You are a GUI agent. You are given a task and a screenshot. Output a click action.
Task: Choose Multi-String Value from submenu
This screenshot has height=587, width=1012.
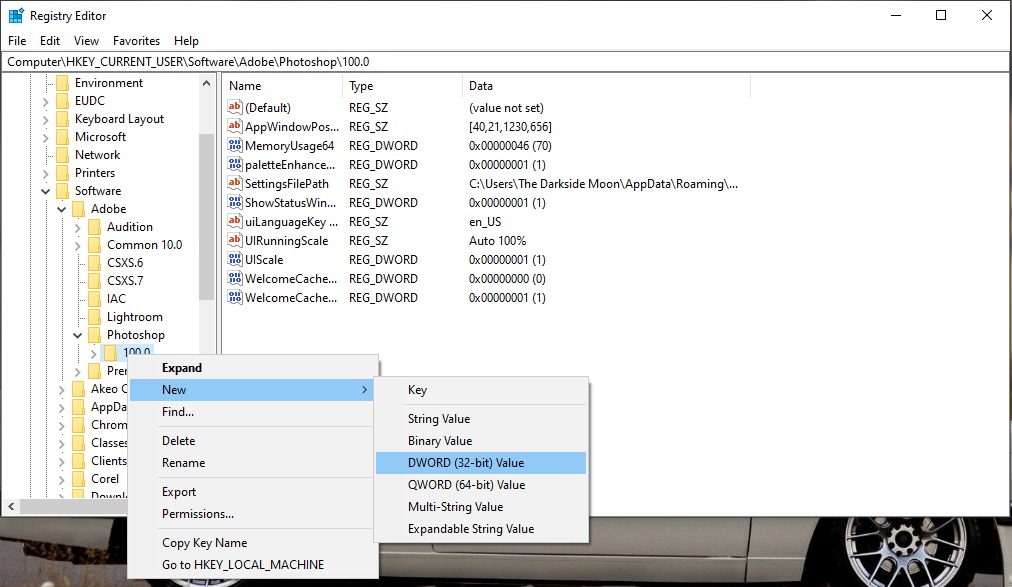point(481,507)
